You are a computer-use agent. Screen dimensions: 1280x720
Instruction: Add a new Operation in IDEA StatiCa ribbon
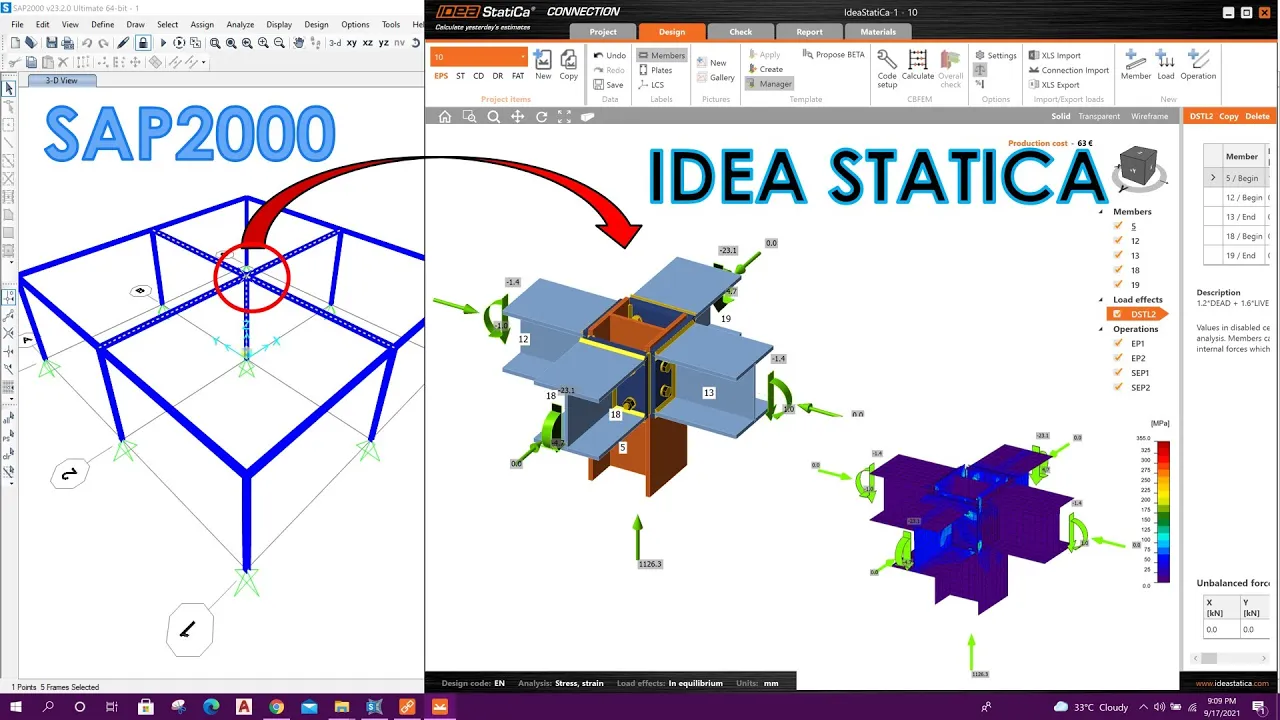(1198, 66)
